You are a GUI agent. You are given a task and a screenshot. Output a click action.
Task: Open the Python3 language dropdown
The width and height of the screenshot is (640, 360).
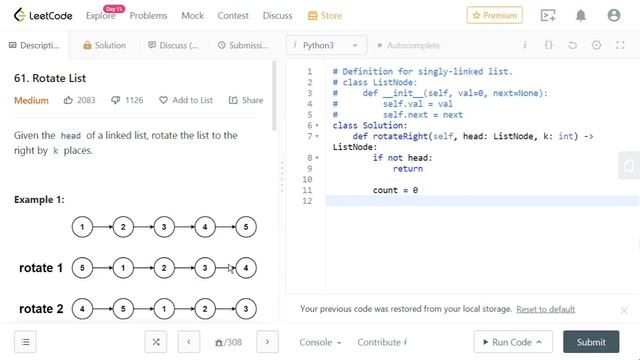click(x=327, y=45)
